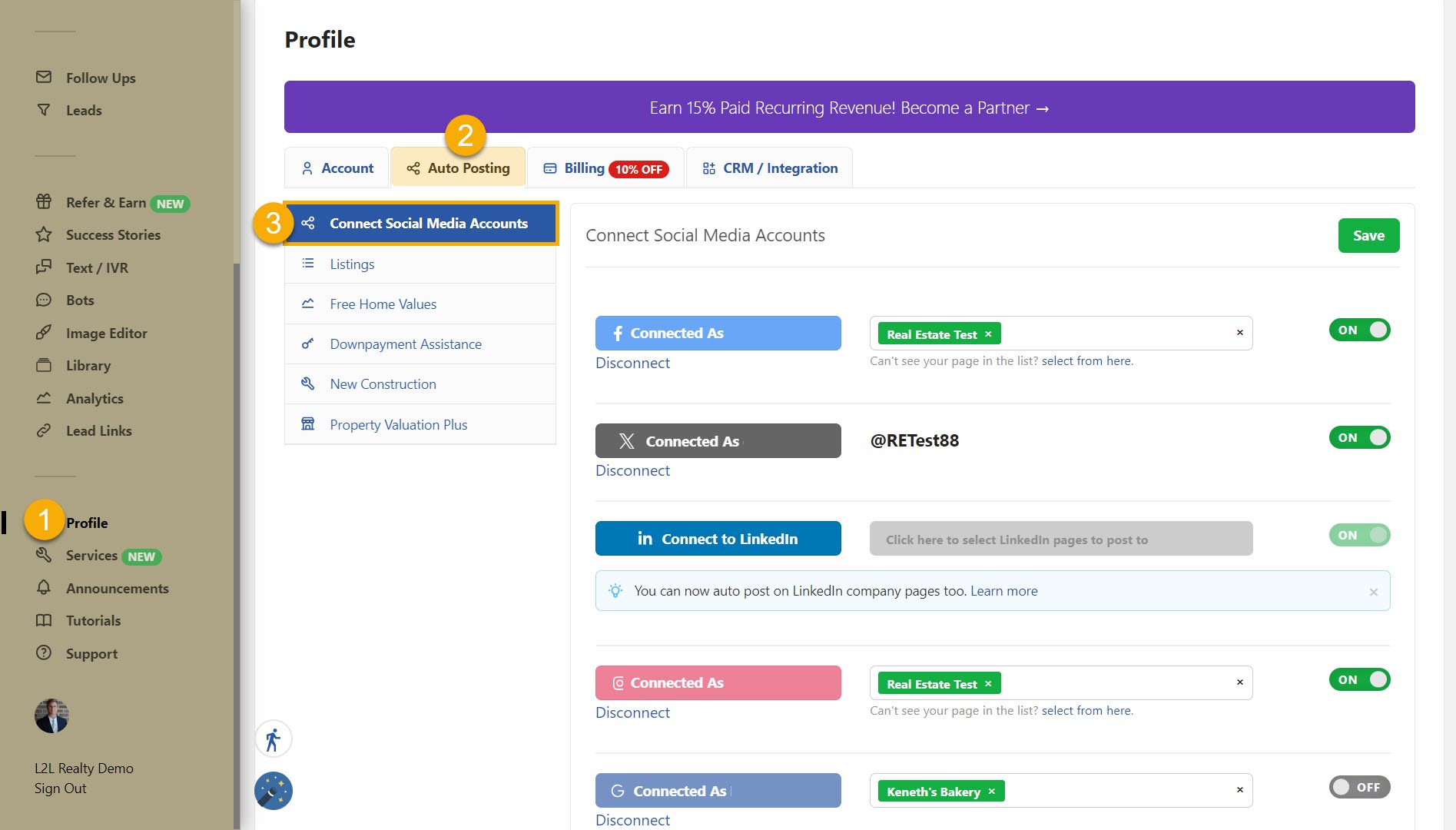Switch to the Billing tab

tap(605, 168)
